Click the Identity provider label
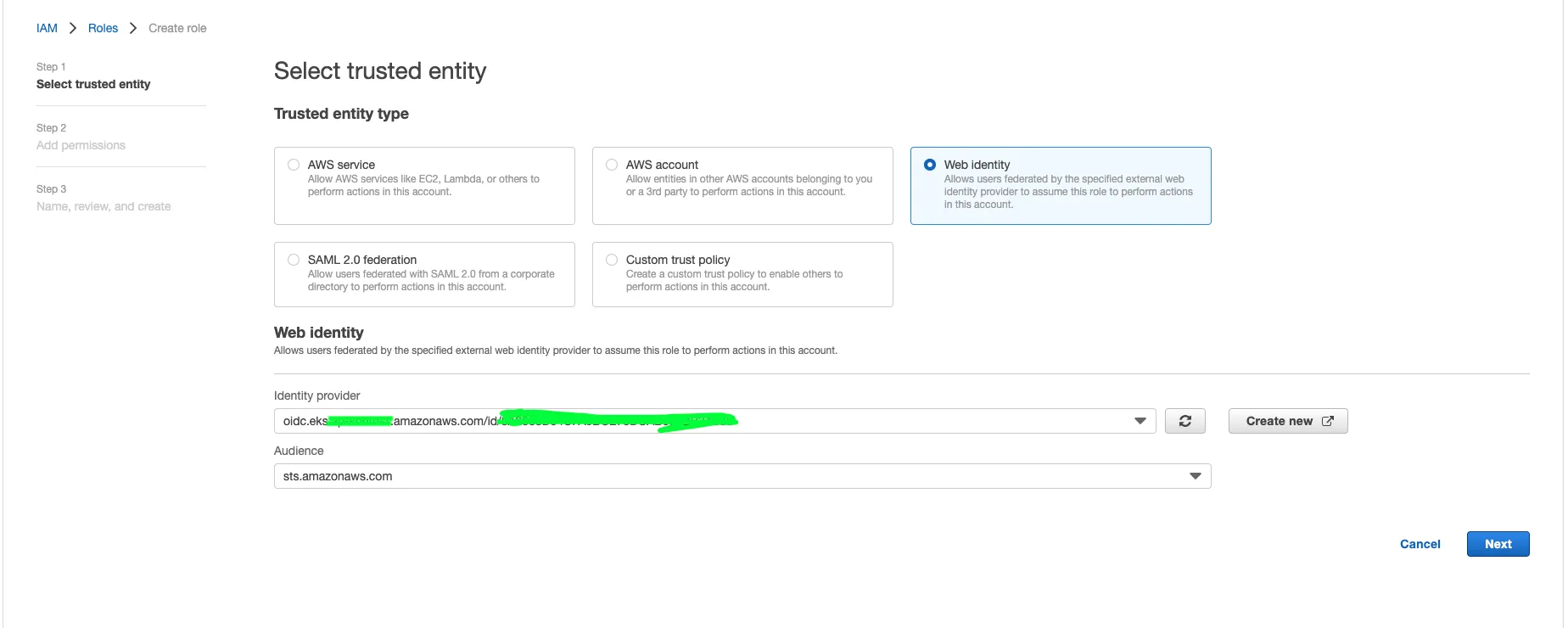This screenshot has width=1568, height=628. click(317, 395)
